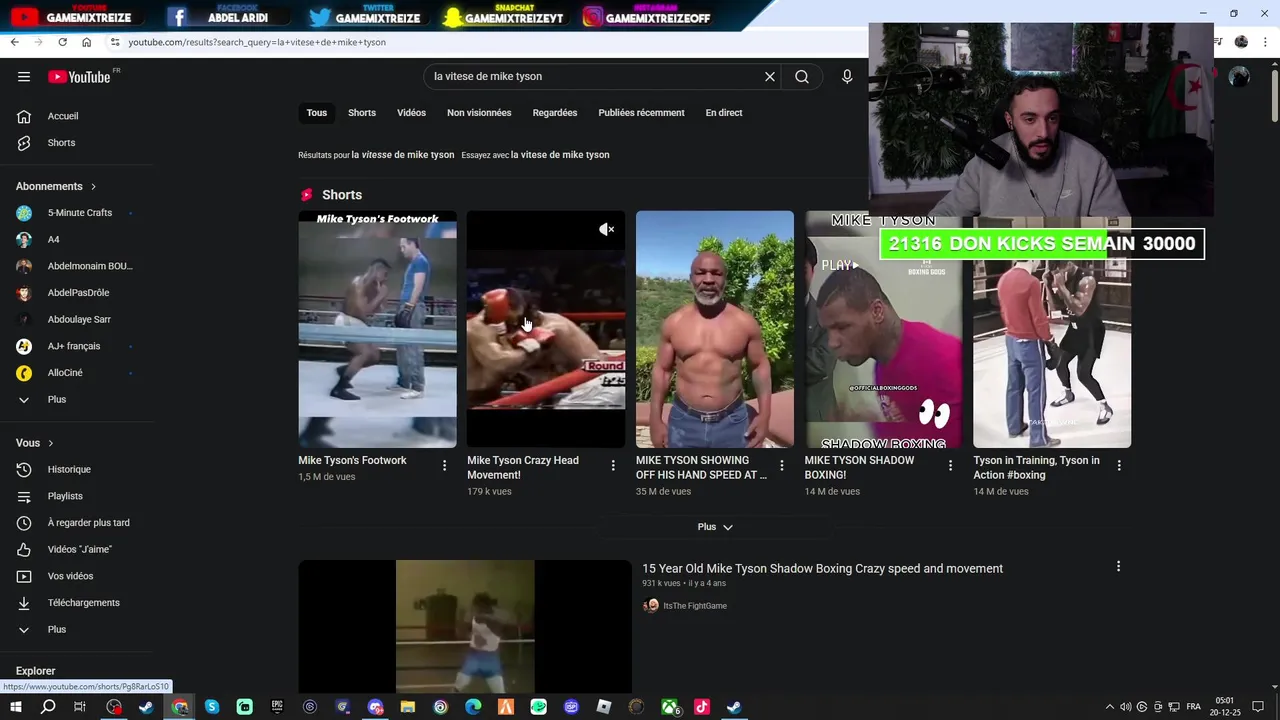Select the Vidéos filter chip
Image resolution: width=1280 pixels, height=720 pixels.
click(411, 113)
